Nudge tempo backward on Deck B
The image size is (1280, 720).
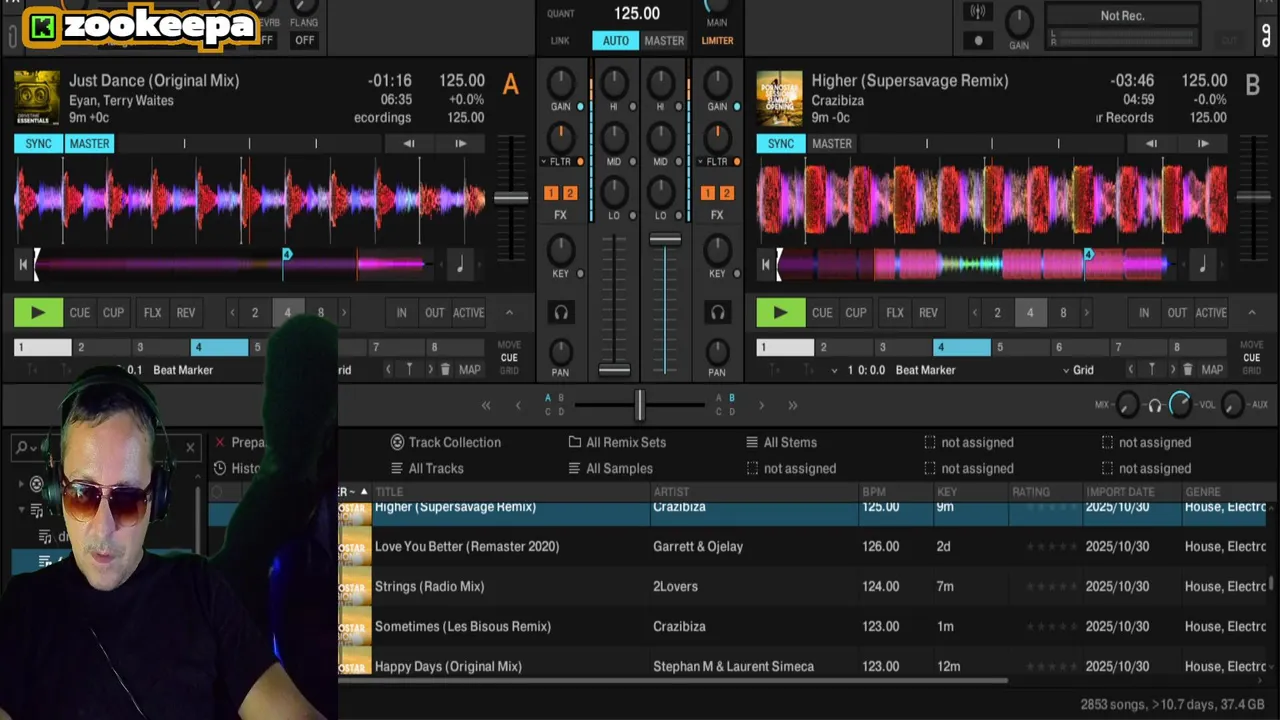(x=1151, y=144)
